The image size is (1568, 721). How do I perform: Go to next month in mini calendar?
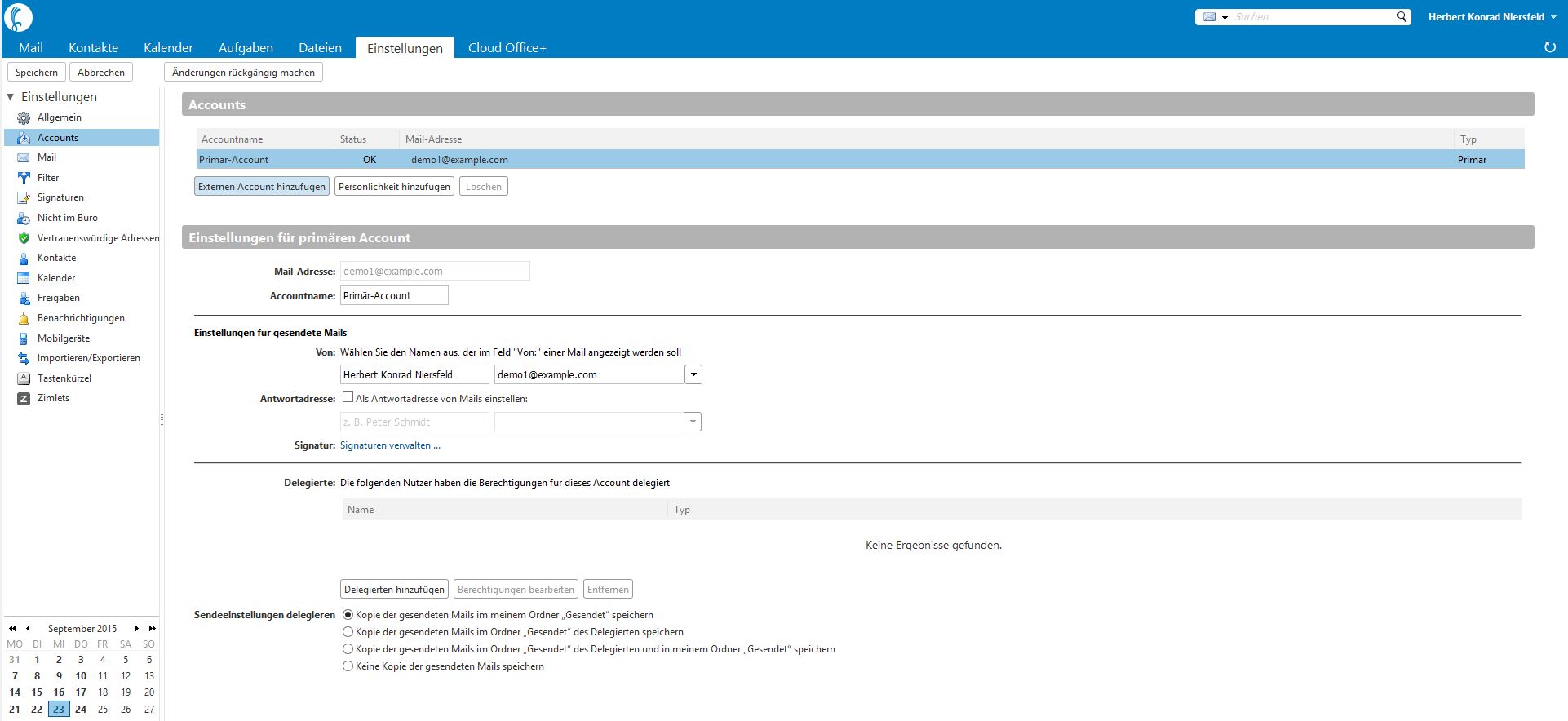pyautogui.click(x=136, y=628)
